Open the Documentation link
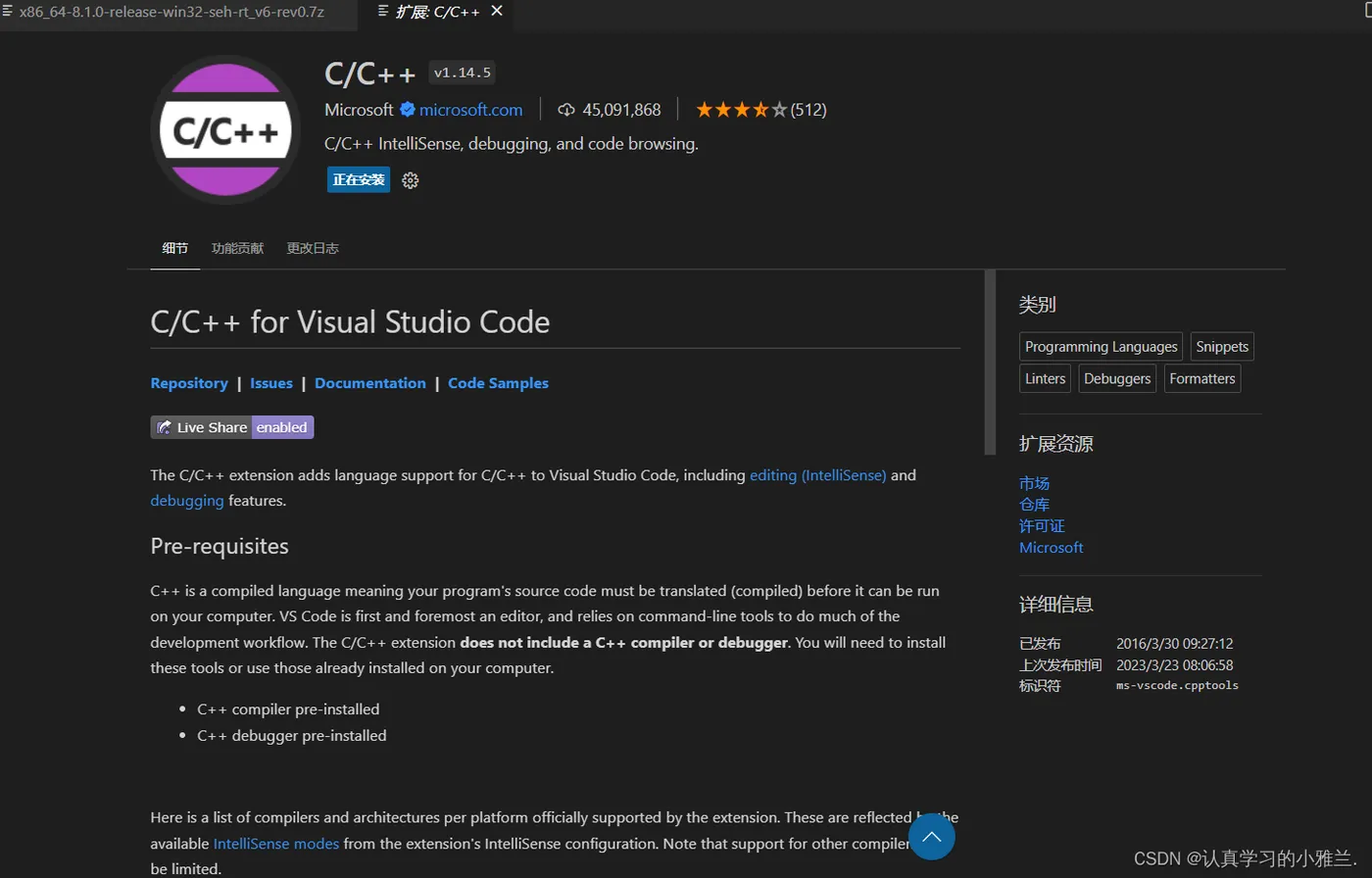The image size is (1372, 878). click(370, 383)
